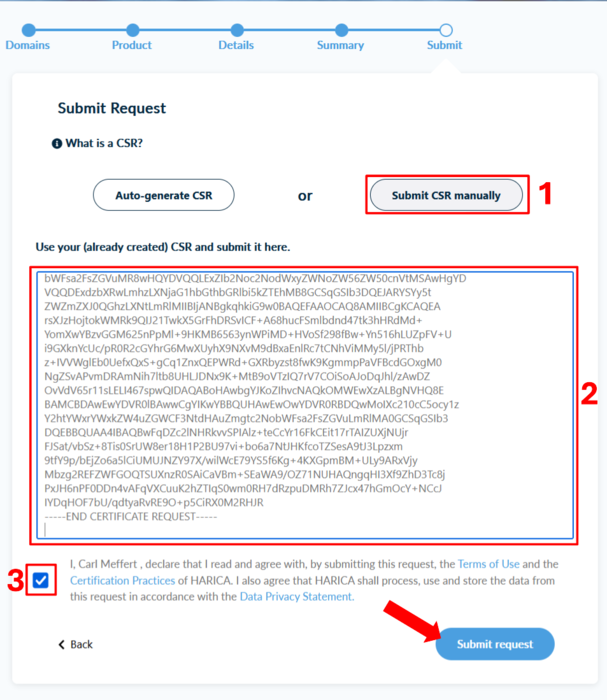The height and width of the screenshot is (700, 607).
Task: Open the Data Privacy Statement link
Action: coord(297,597)
